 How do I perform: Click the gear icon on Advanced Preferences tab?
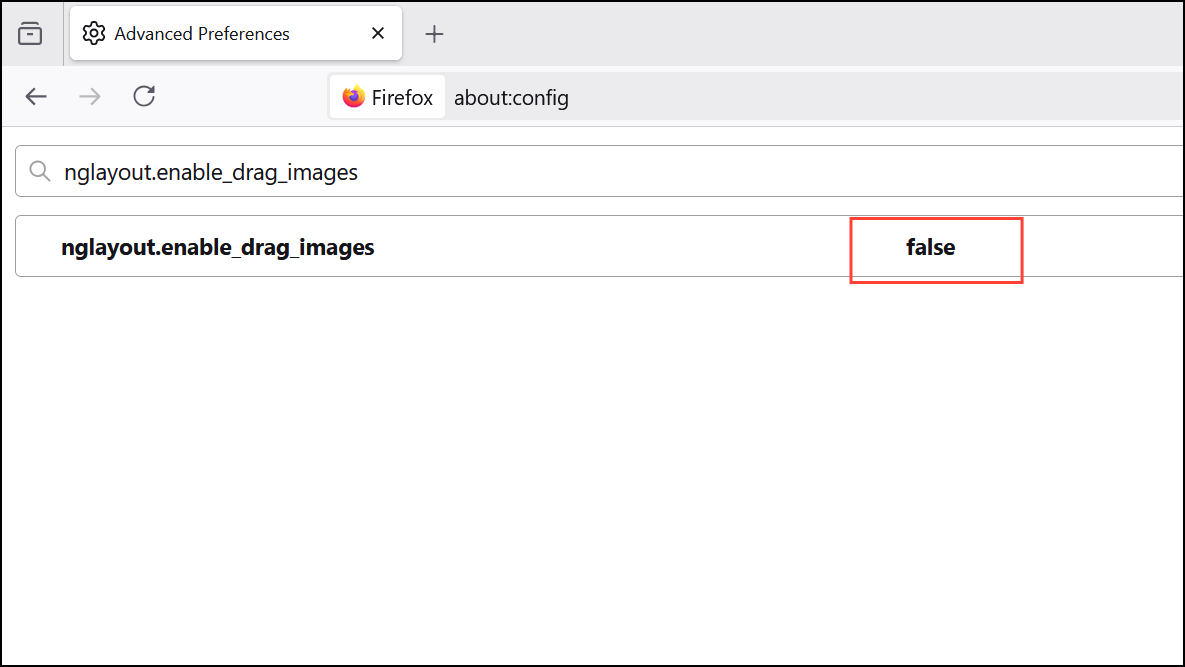coord(94,34)
